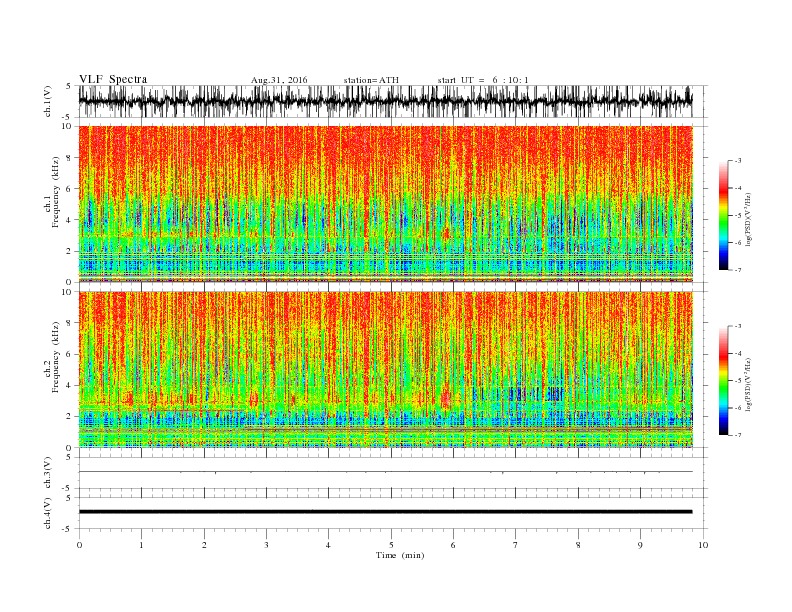Click the "2" kHz tick of ch.1 spectrogram
The height and width of the screenshot is (612, 792).
[70, 251]
